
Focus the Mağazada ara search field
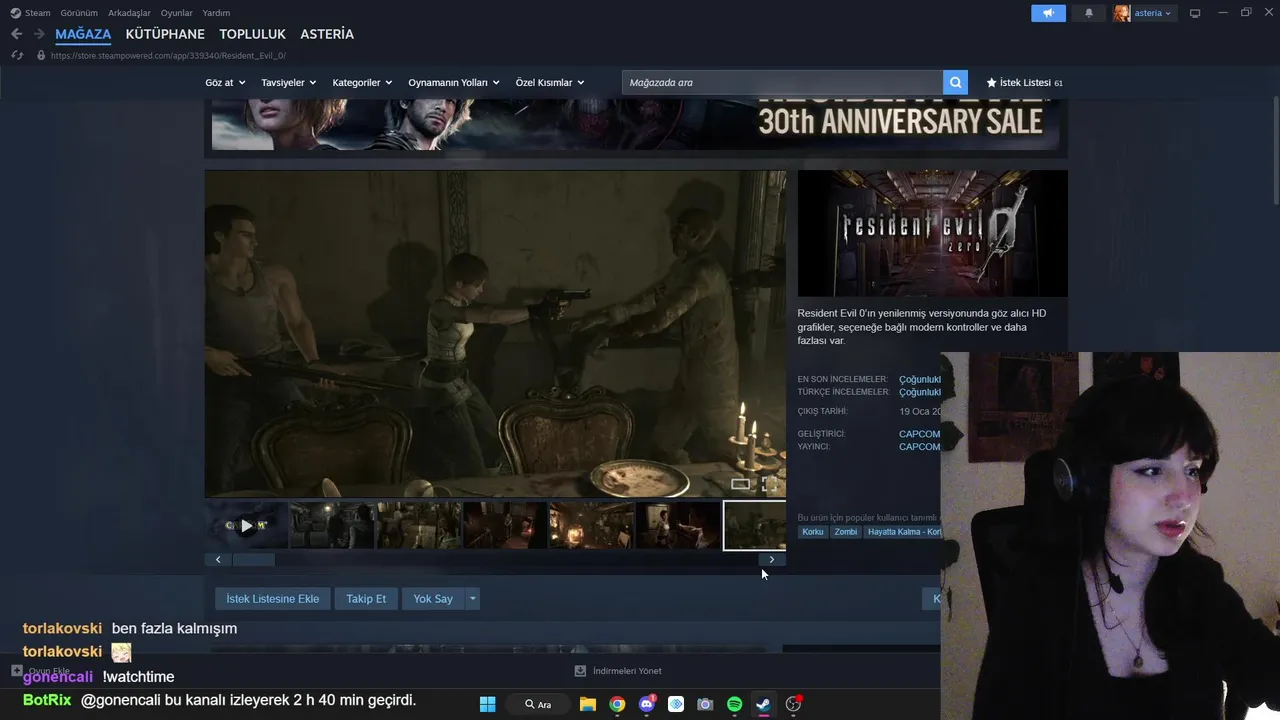[x=782, y=83]
